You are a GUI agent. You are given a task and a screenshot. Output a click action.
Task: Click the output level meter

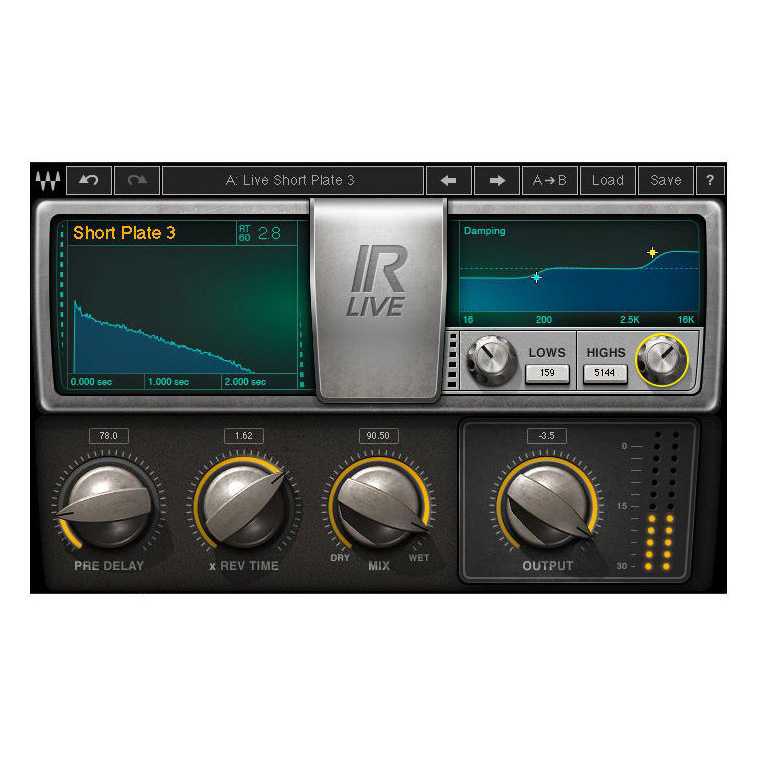pyautogui.click(x=660, y=500)
